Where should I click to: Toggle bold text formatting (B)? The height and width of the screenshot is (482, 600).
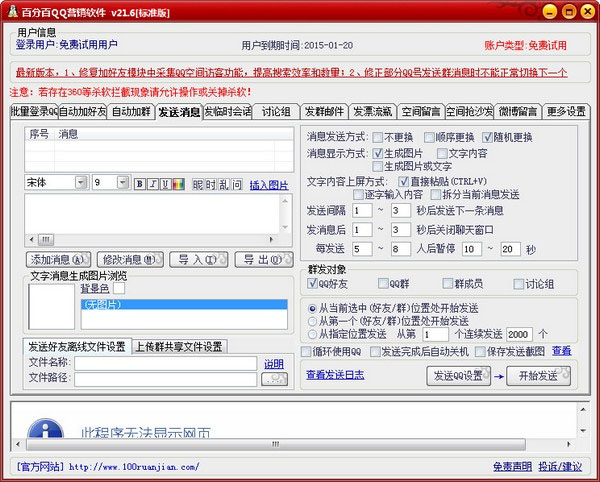[x=138, y=184]
